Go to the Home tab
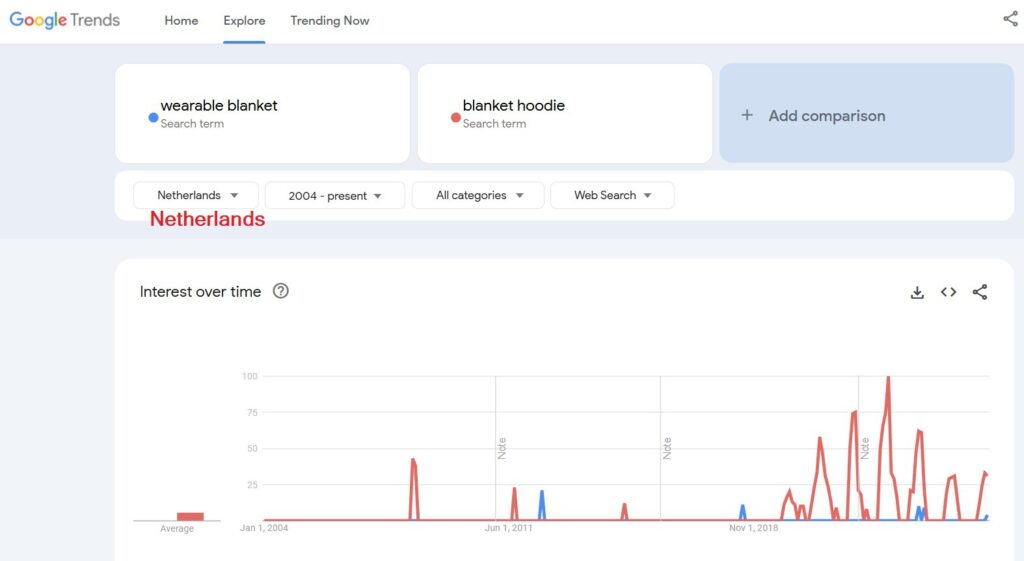 181,21
